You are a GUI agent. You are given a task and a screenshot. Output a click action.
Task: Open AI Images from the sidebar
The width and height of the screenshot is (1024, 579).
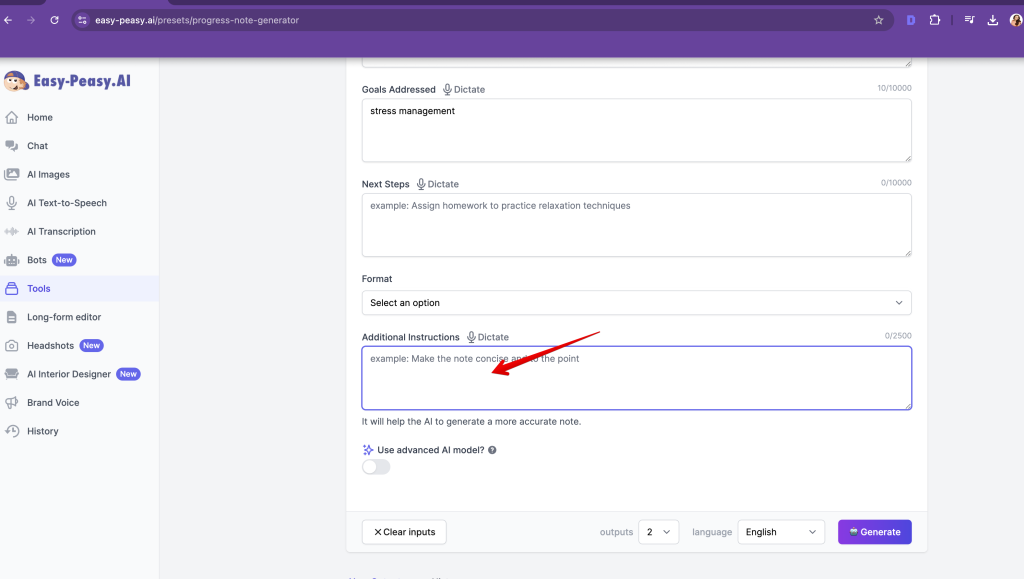click(48, 174)
